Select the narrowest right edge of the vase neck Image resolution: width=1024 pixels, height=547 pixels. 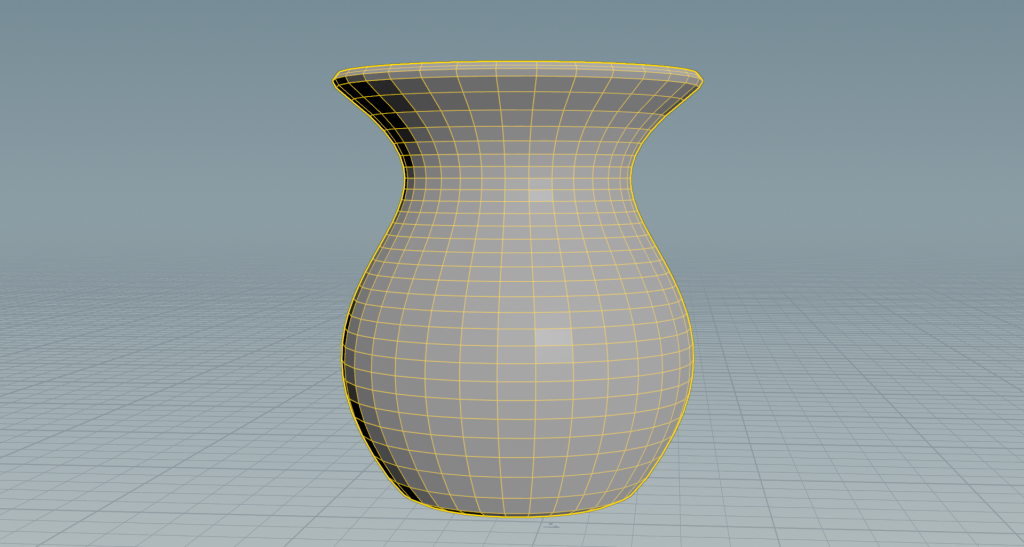(630, 182)
